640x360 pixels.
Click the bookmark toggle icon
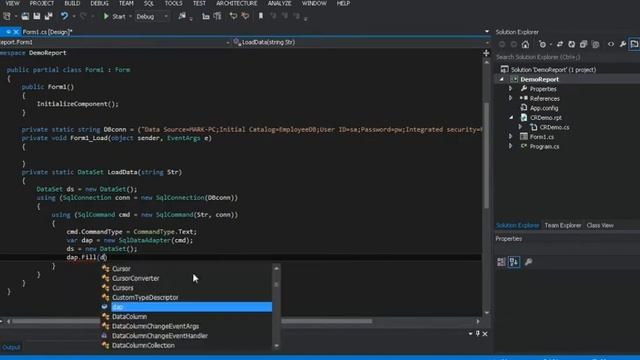[261, 16]
